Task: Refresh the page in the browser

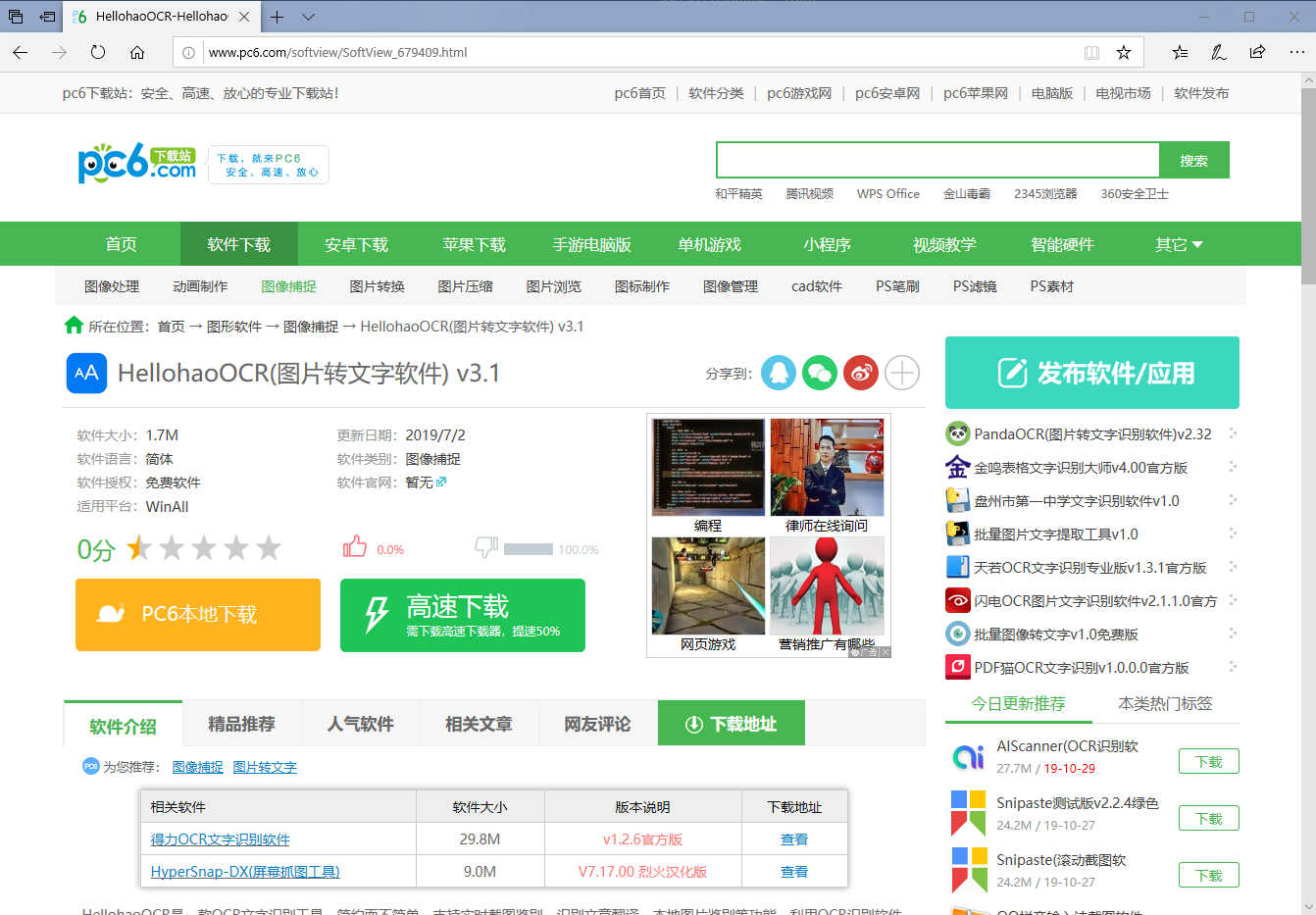Action: 98,53
